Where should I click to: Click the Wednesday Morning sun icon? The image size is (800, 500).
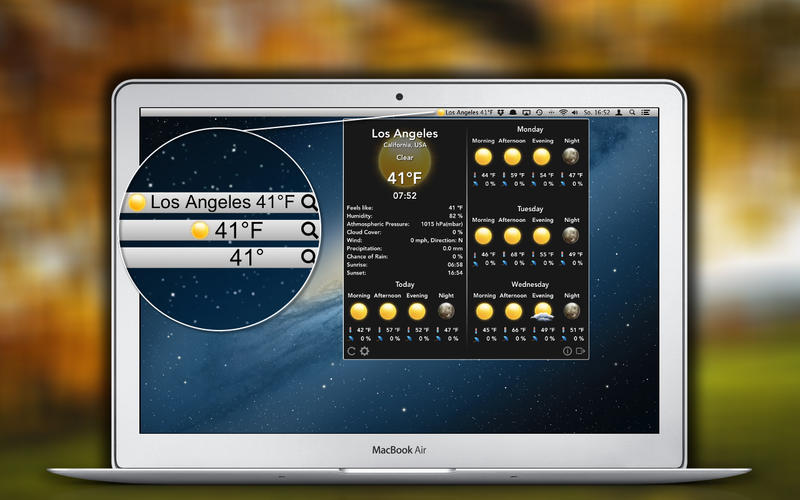[x=484, y=311]
